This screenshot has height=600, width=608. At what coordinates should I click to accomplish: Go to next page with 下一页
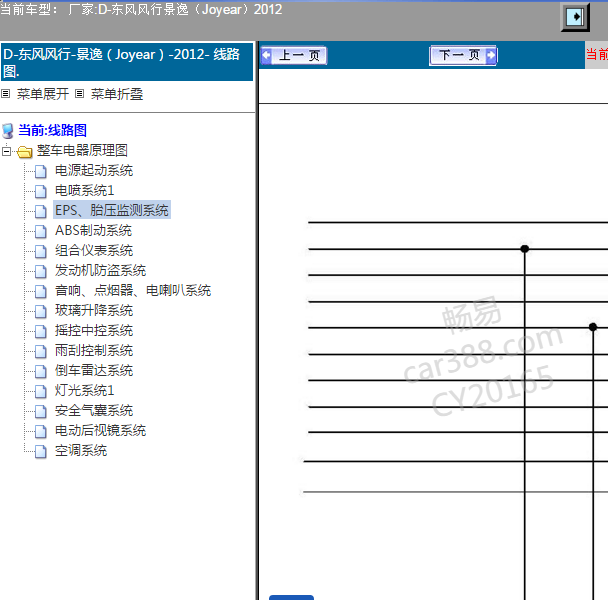[x=463, y=55]
